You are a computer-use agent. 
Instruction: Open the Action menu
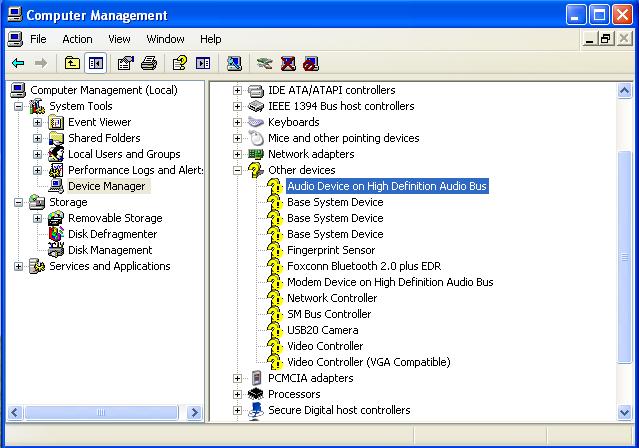click(77, 39)
